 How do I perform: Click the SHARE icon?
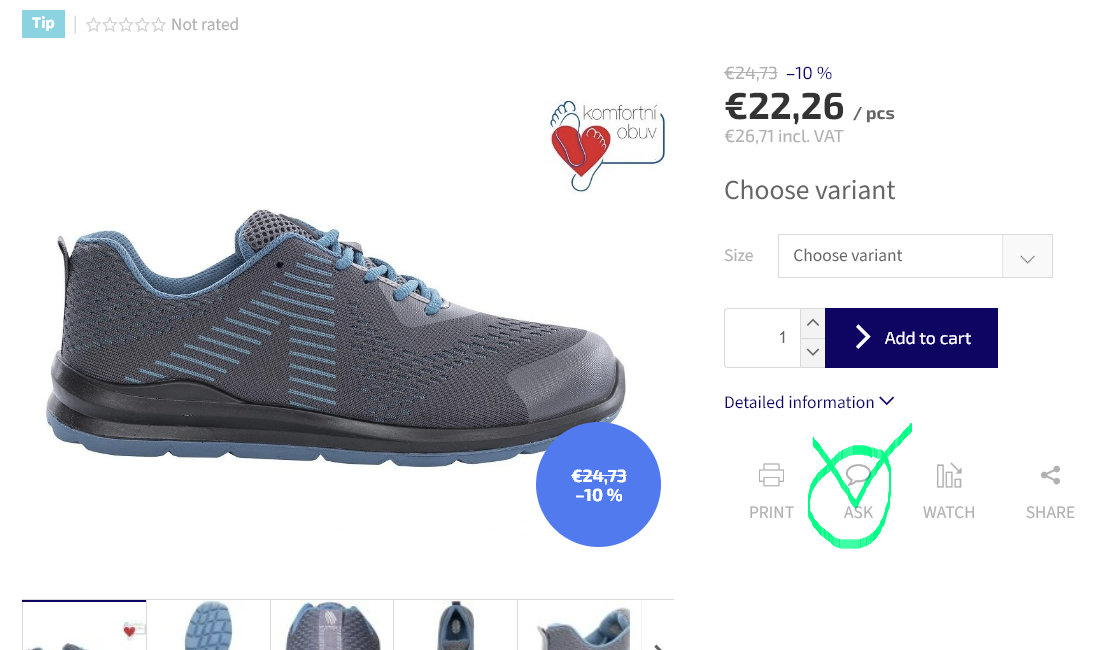pyautogui.click(x=1051, y=475)
